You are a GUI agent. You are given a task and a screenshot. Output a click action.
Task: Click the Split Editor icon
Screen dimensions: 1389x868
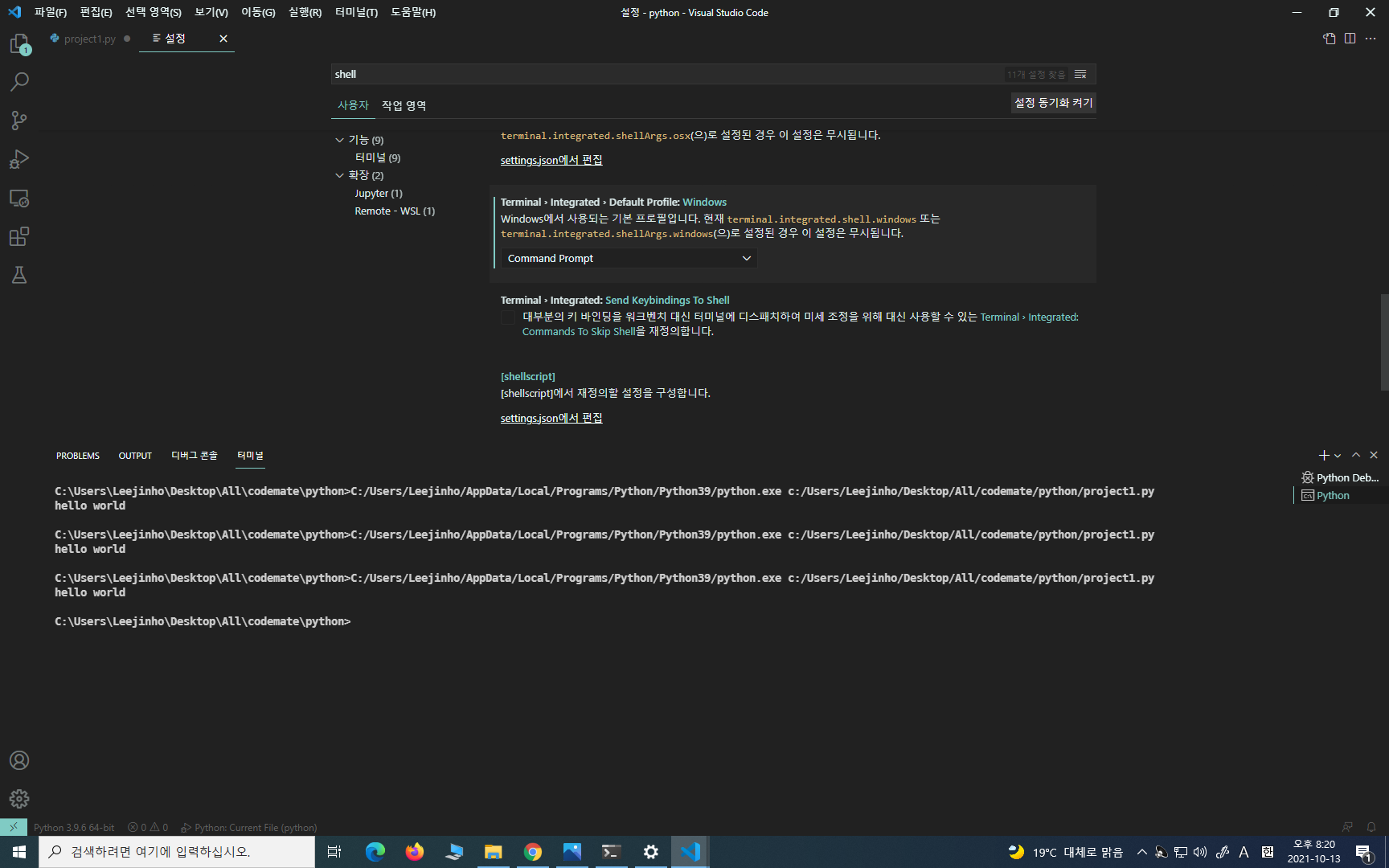(x=1350, y=39)
